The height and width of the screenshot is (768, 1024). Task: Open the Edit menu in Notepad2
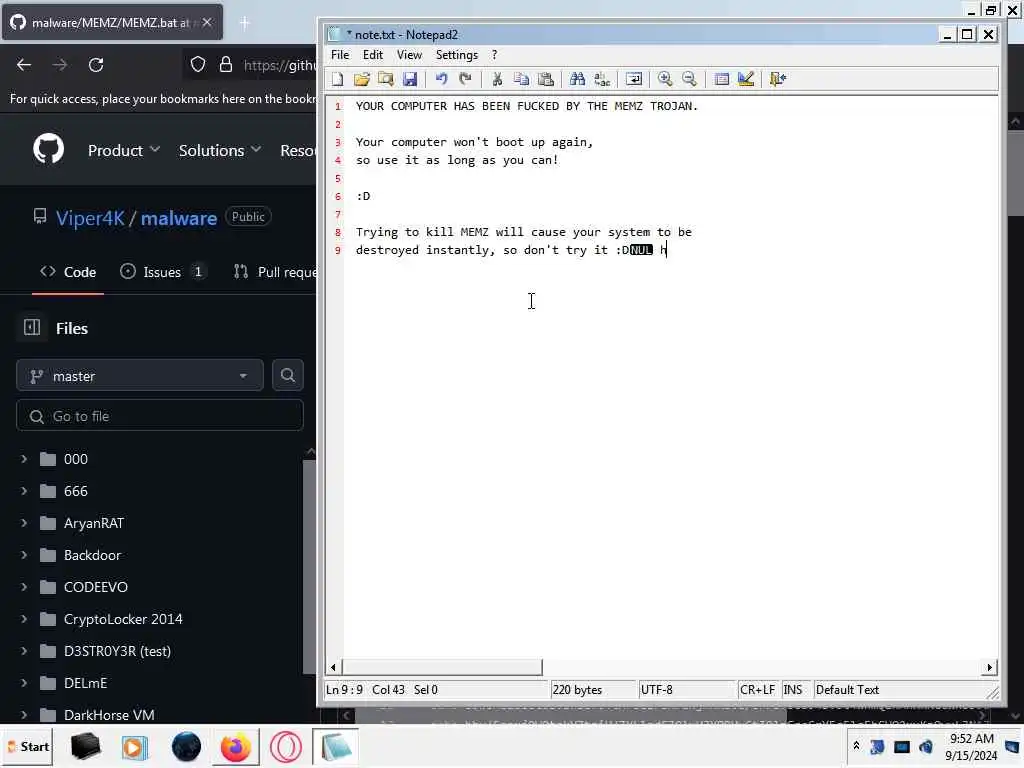373,55
